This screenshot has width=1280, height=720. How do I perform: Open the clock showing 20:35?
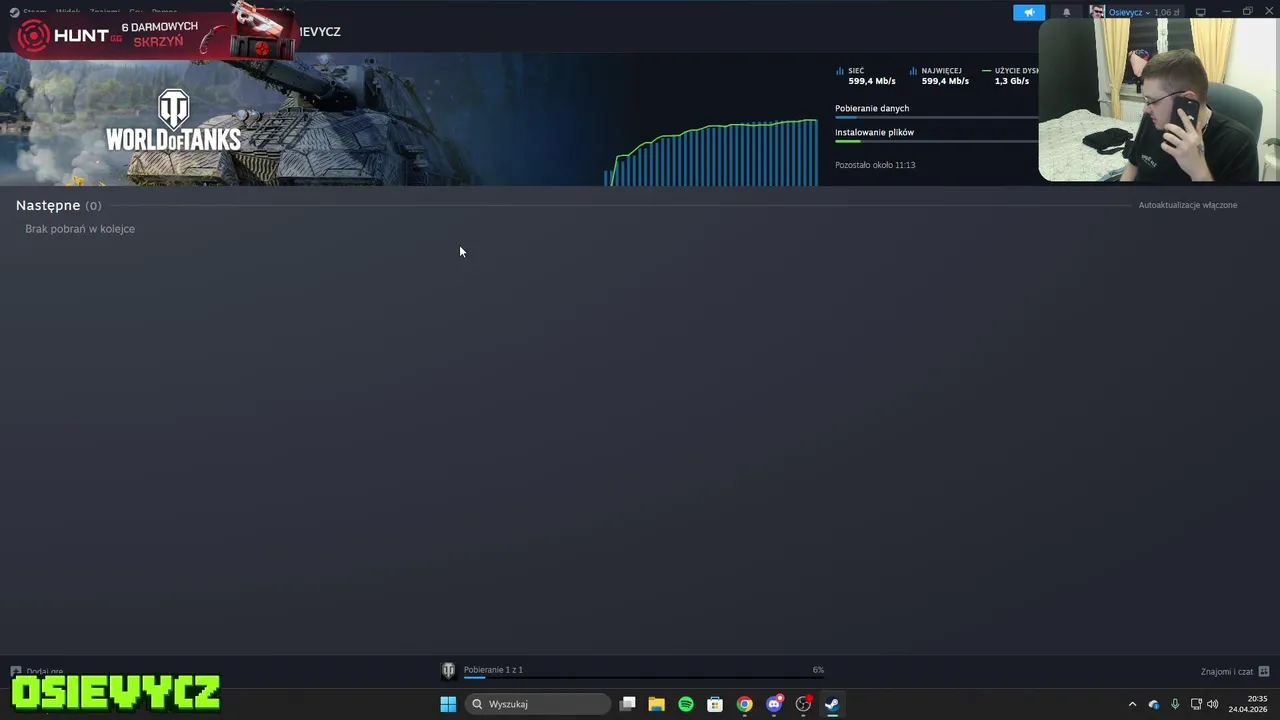tap(1248, 704)
